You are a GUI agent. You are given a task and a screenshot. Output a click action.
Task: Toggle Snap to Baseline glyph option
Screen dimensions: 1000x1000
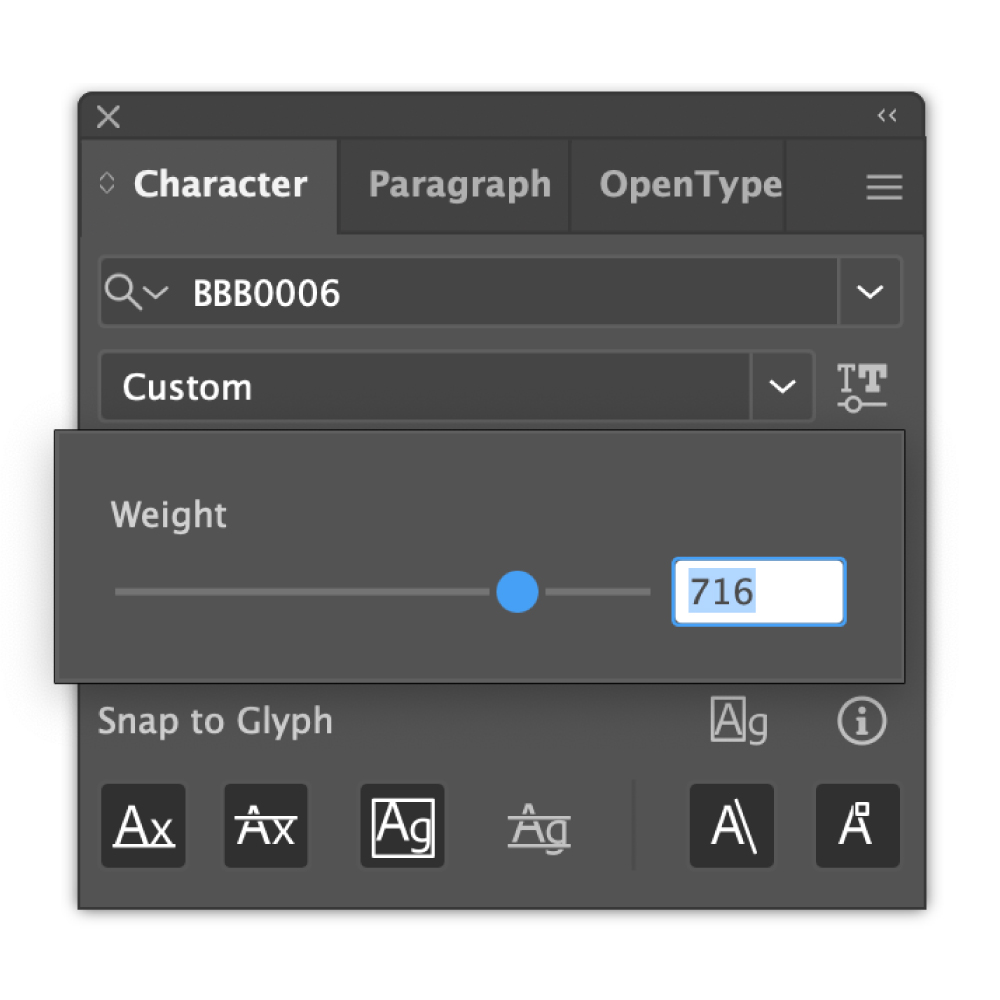pyautogui.click(x=143, y=826)
